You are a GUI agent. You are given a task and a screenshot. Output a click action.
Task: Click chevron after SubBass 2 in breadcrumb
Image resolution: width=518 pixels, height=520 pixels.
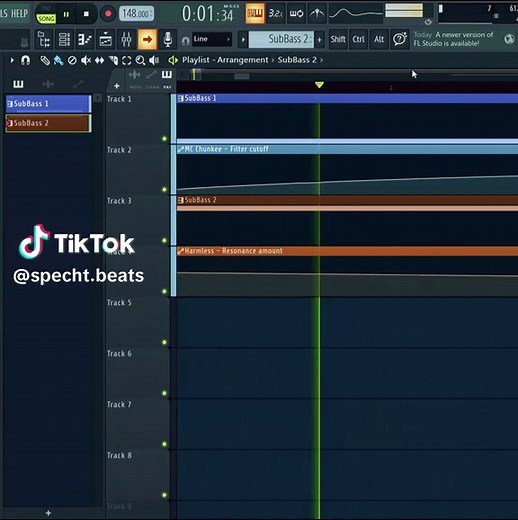point(322,60)
